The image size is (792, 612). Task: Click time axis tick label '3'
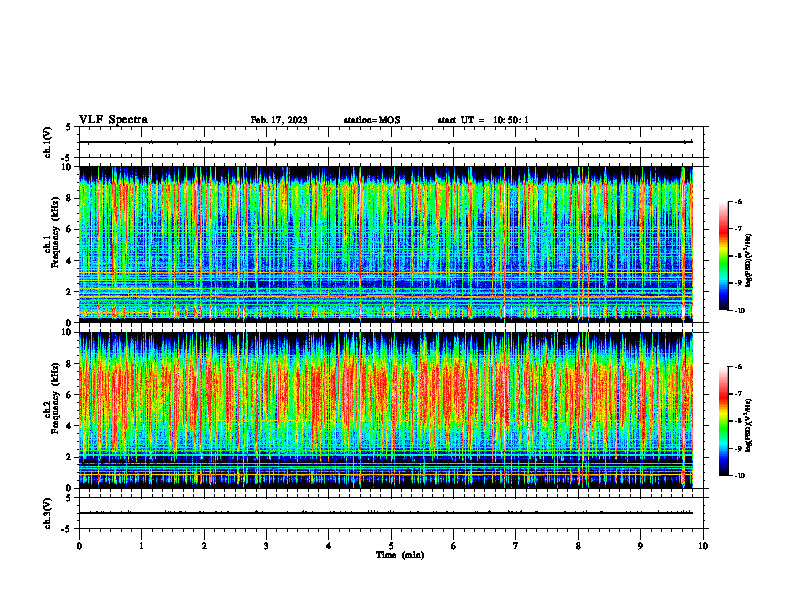coord(266,546)
